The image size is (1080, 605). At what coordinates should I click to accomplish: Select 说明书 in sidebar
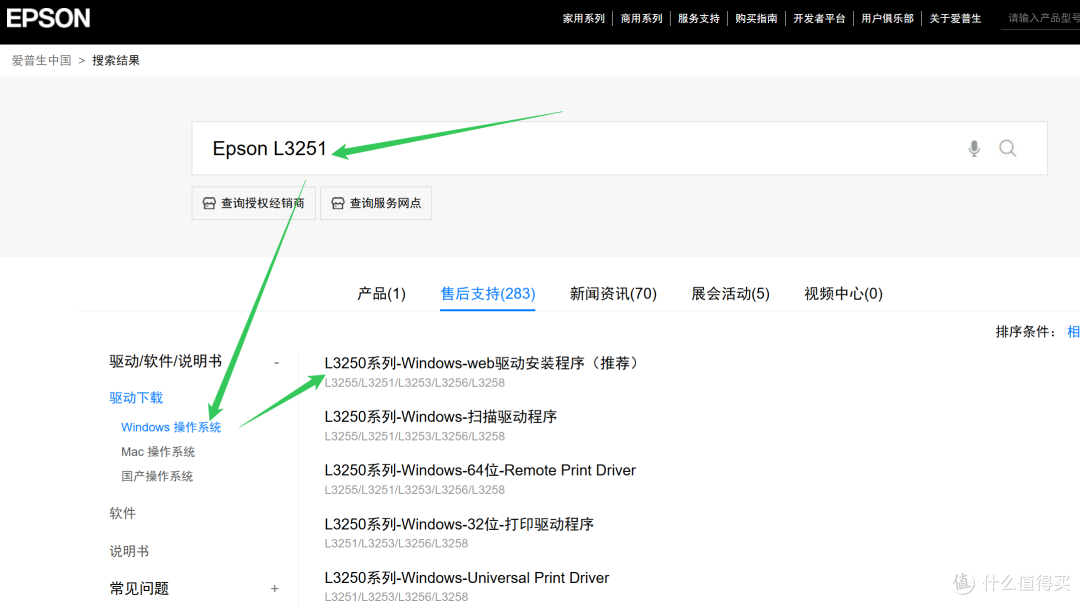pos(129,551)
